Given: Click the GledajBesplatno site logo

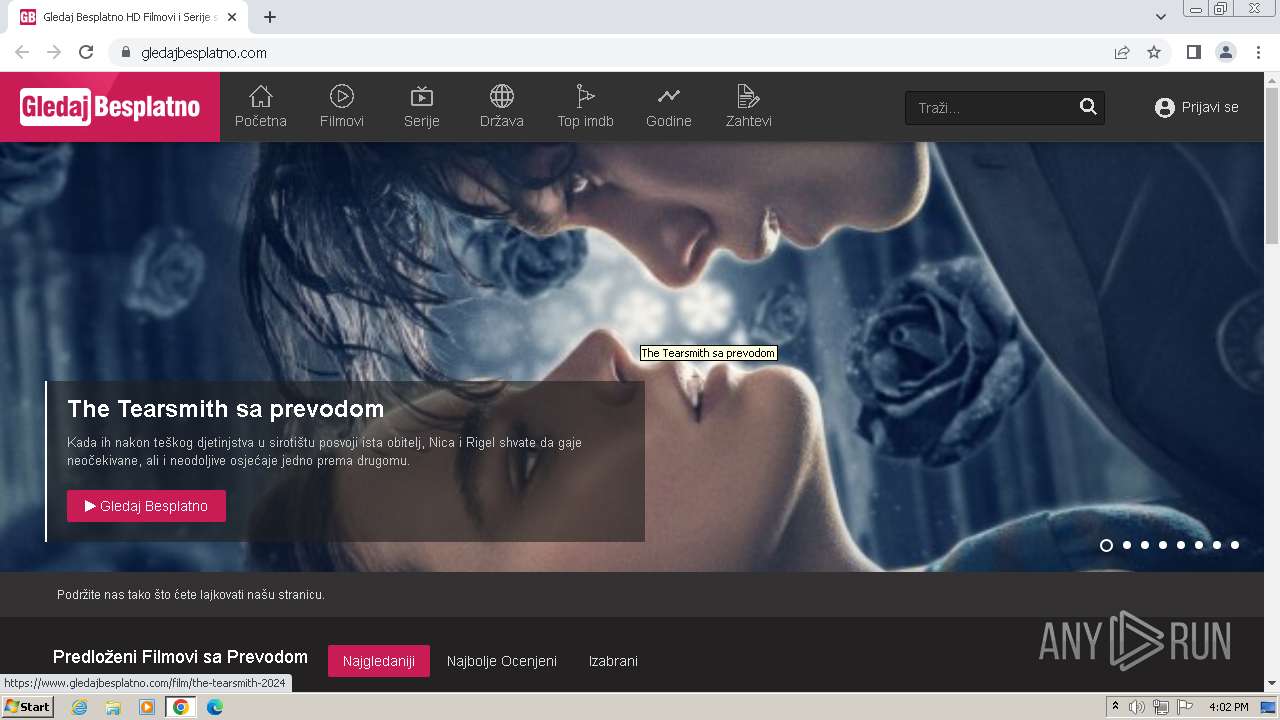Looking at the screenshot, I should (x=110, y=107).
